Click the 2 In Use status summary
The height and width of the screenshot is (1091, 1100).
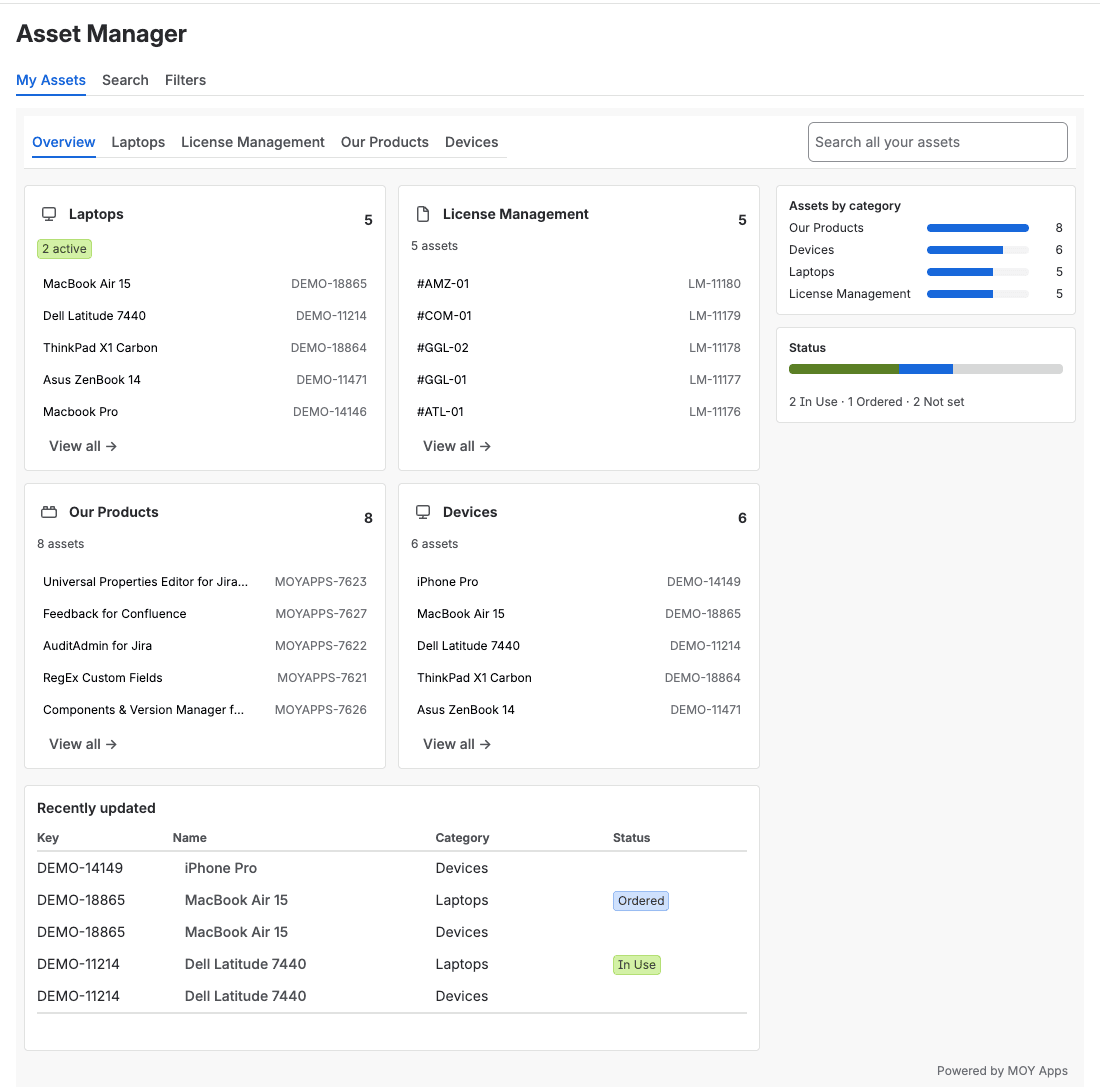[x=813, y=402]
